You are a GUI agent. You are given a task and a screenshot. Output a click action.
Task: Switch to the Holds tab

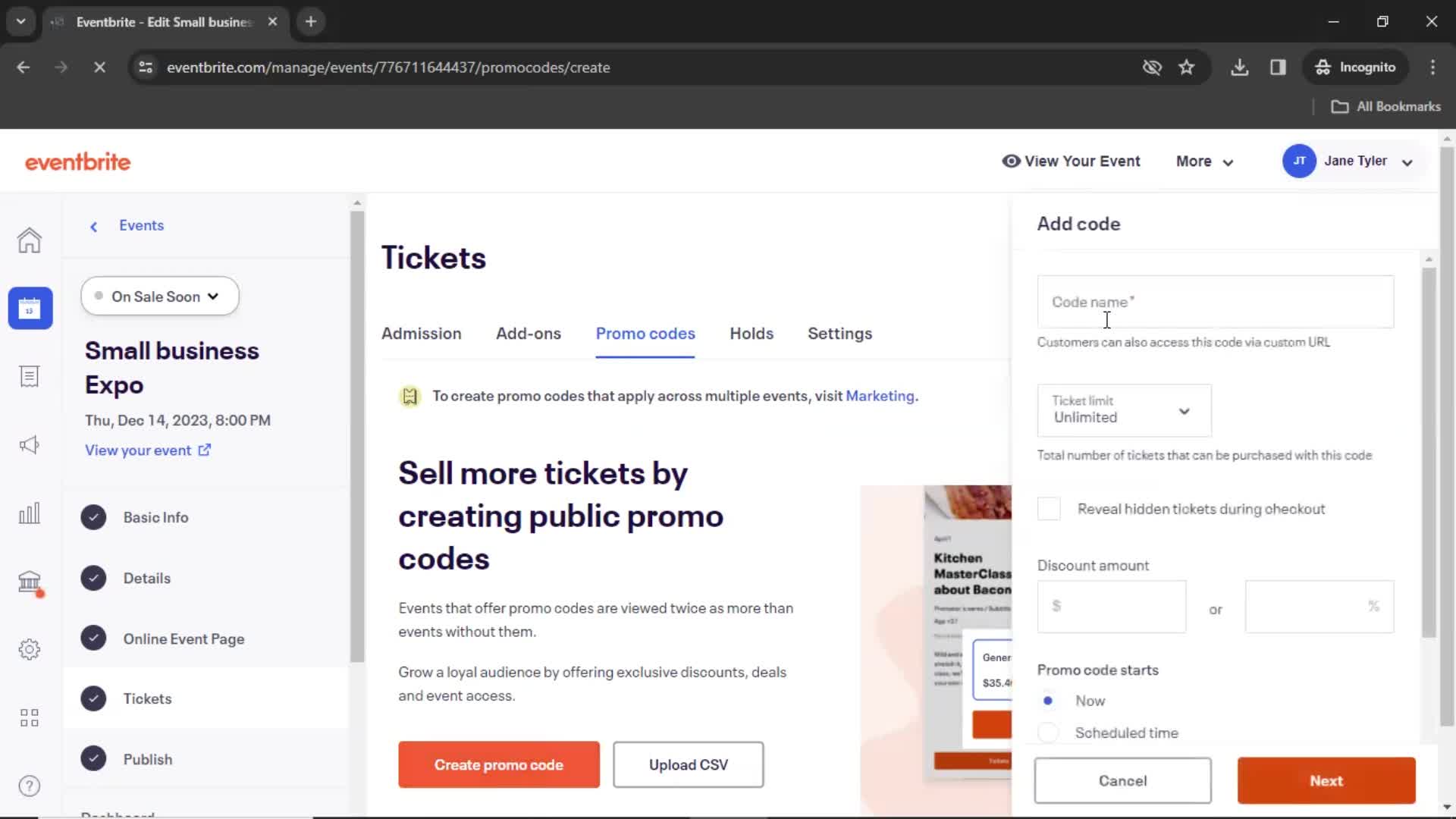(x=752, y=334)
